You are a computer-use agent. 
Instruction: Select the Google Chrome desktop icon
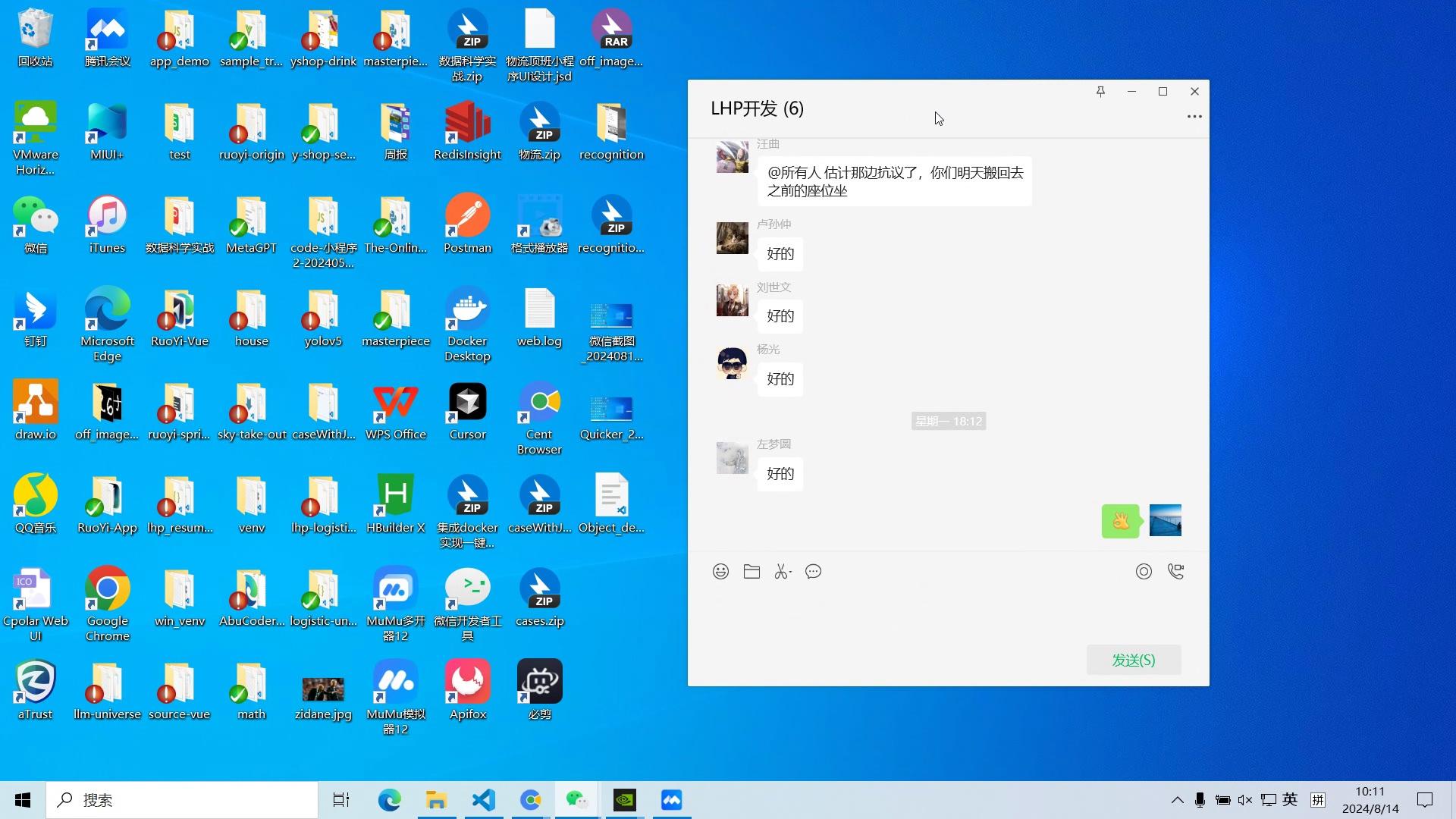(x=107, y=605)
